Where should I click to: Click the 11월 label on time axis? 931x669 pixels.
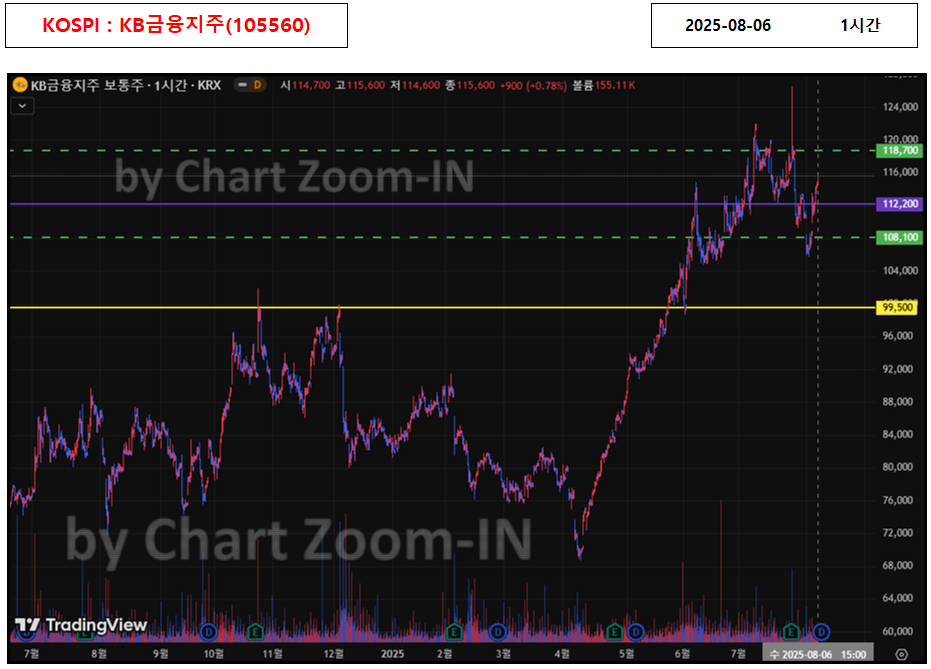[273, 654]
